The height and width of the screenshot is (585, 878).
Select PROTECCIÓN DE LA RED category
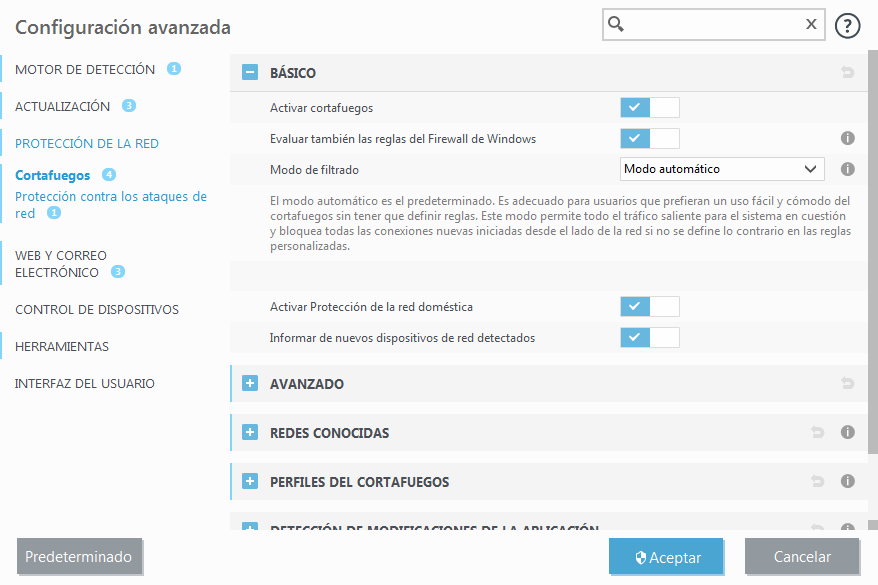pyautogui.click(x=87, y=143)
